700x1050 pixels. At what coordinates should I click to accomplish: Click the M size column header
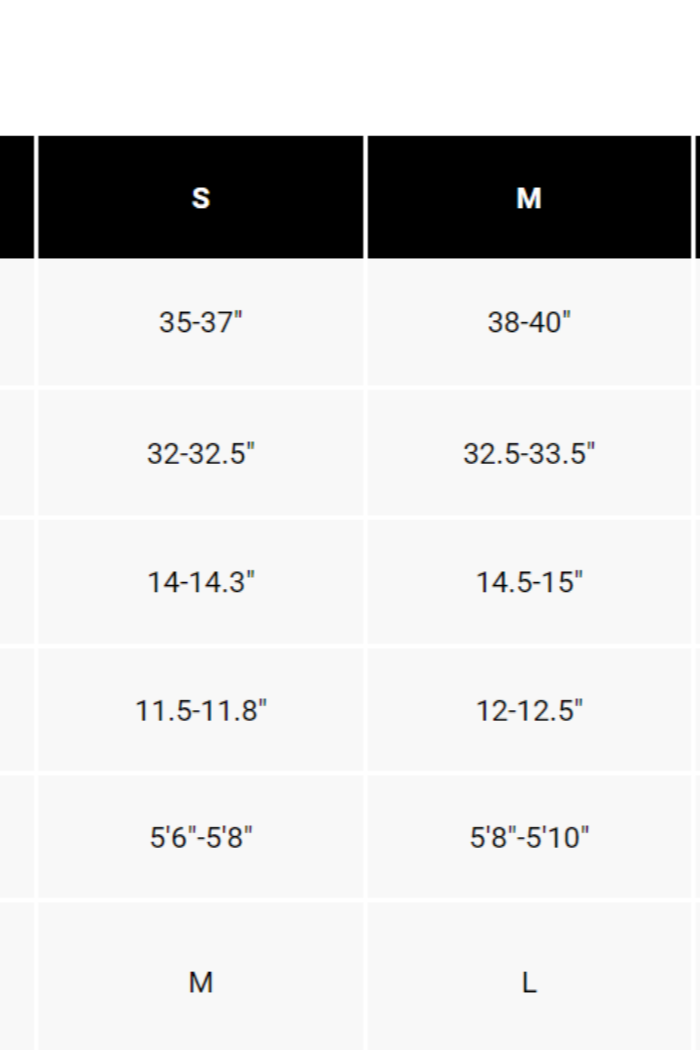click(529, 198)
